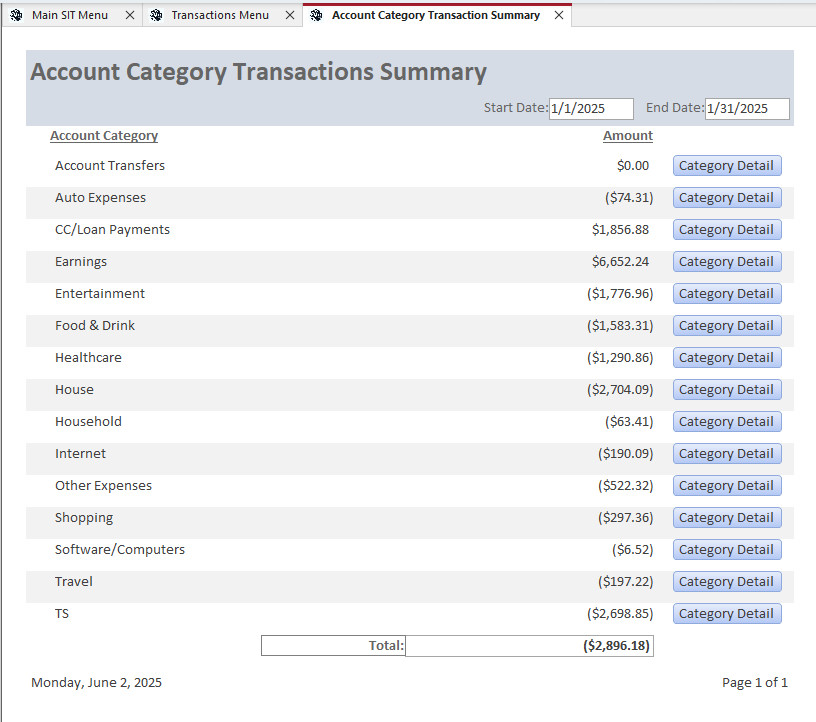
Task: Click the ($63.41) Household amount
Action: [x=629, y=422]
